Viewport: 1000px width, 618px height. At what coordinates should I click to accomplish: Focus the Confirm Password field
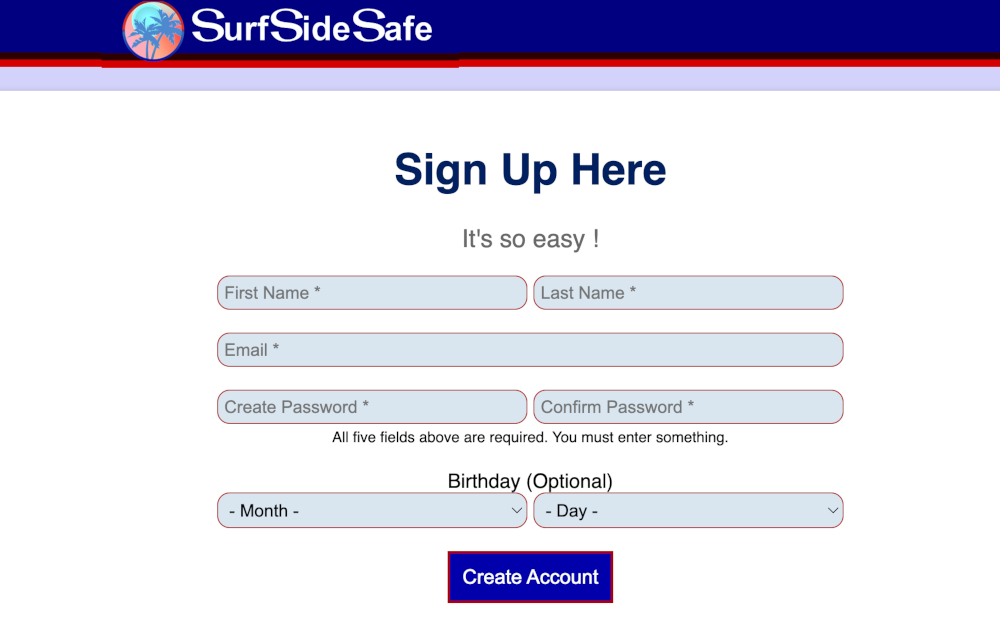coord(688,406)
